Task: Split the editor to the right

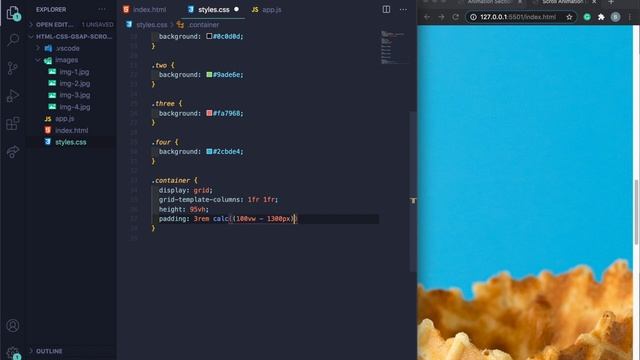Action: [x=386, y=9]
